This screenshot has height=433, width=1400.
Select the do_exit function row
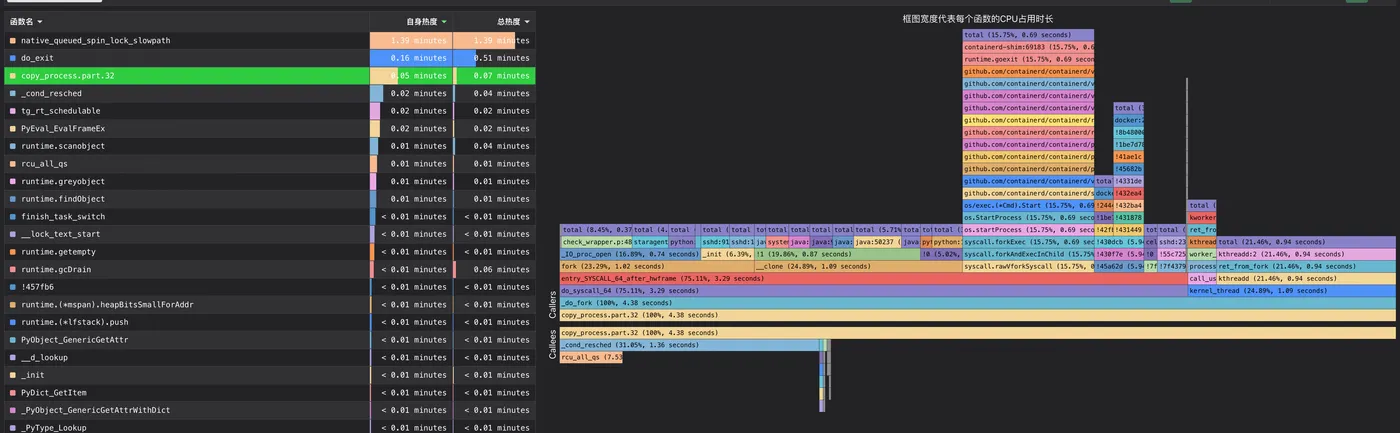tap(269, 58)
